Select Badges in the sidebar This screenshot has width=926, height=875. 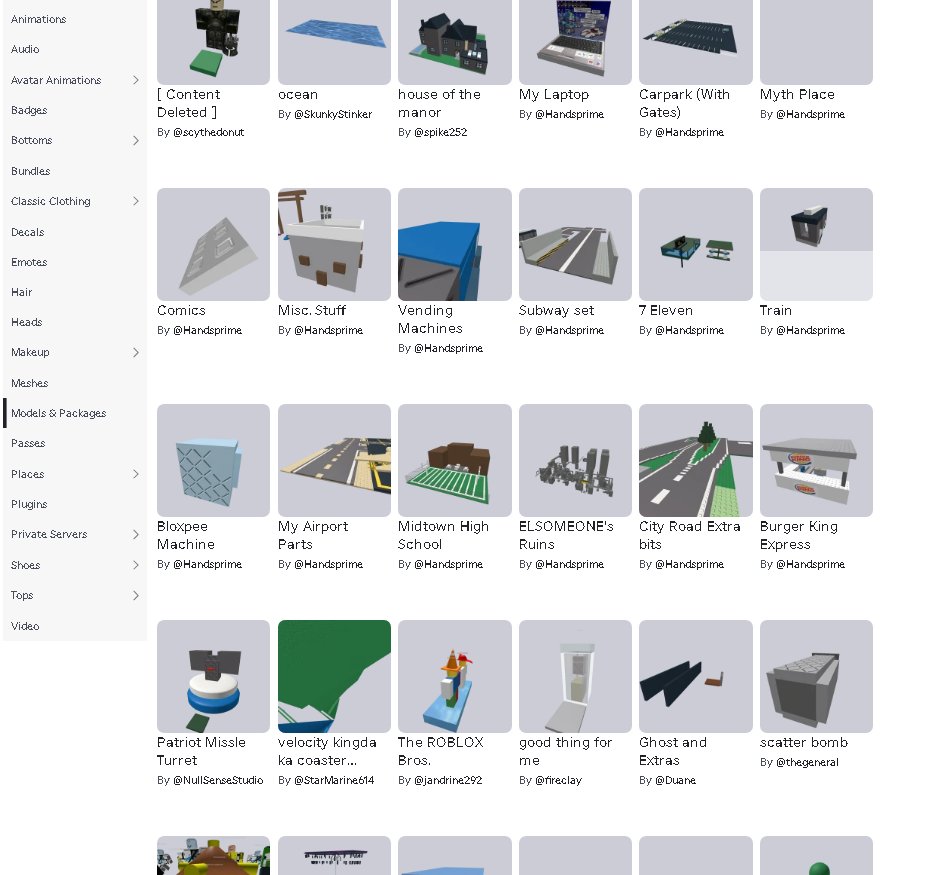click(x=29, y=110)
